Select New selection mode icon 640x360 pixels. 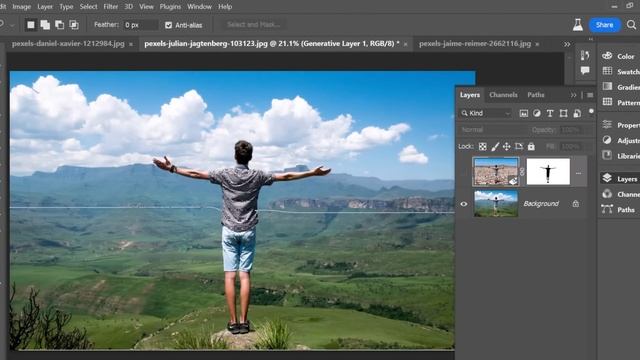pos(31,25)
